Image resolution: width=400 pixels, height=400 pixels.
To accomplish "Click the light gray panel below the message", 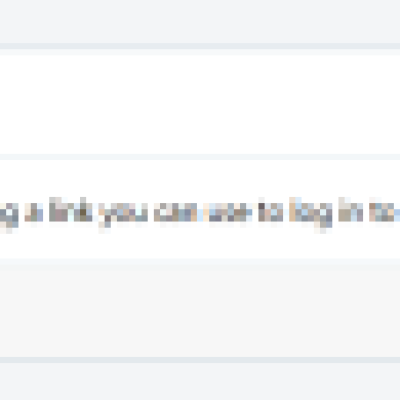I will coord(200,311).
